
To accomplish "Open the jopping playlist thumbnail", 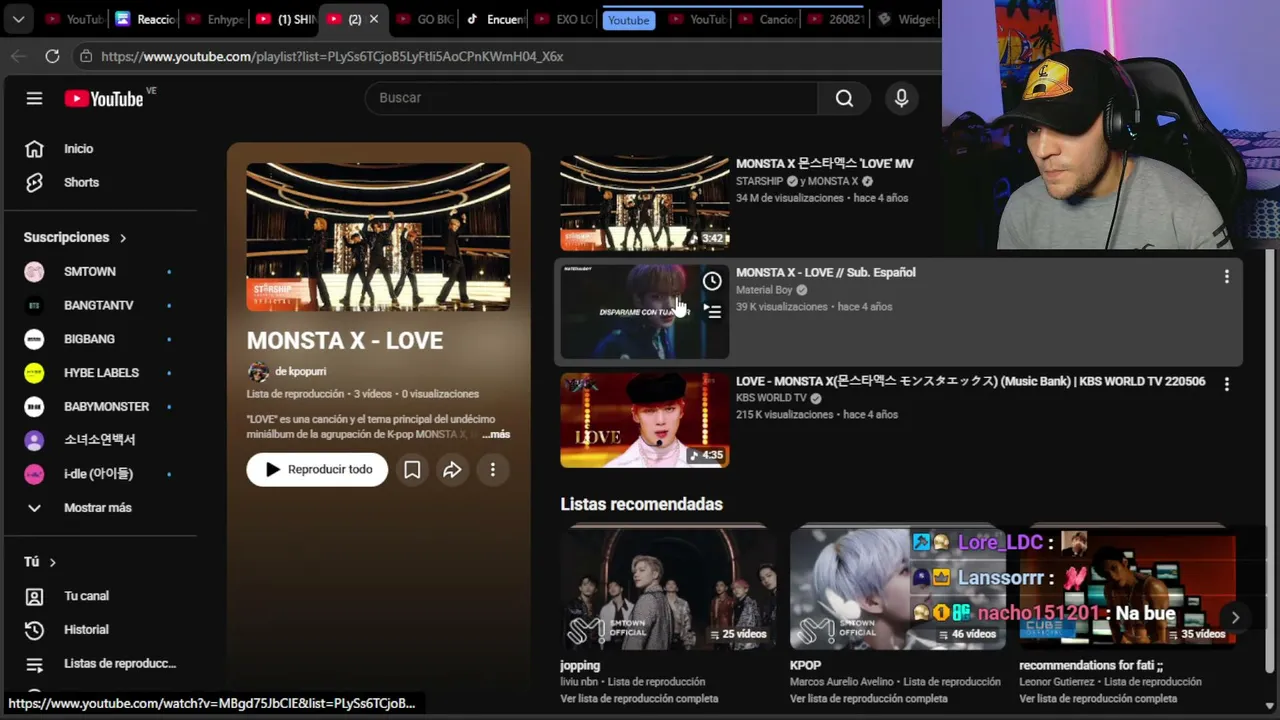I will (668, 590).
